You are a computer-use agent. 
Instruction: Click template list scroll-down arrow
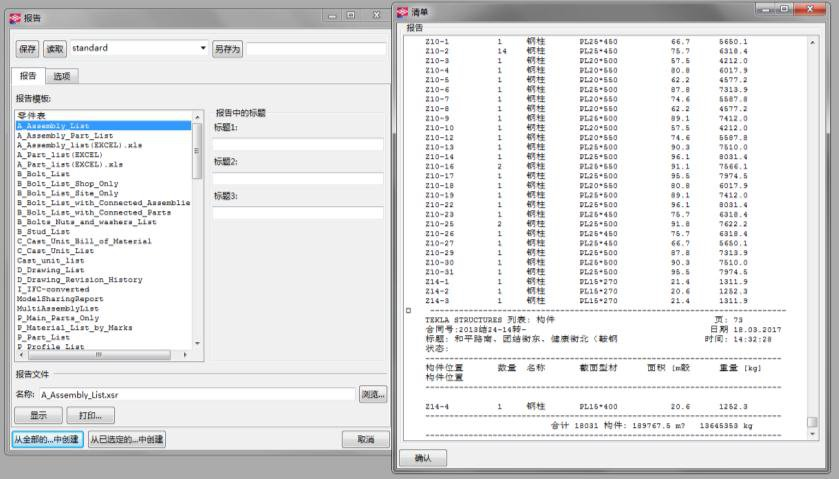pos(197,344)
